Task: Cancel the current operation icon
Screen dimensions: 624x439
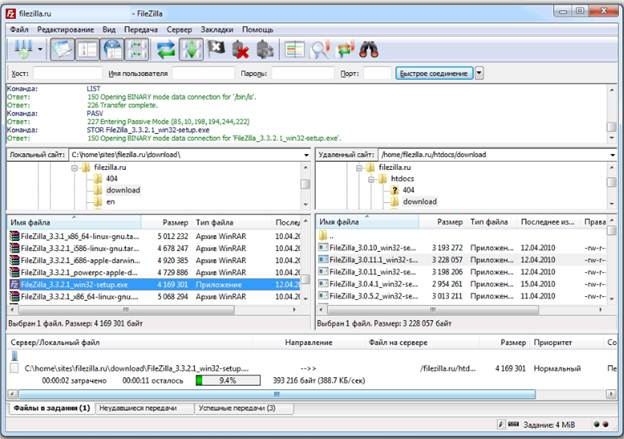Action: click(216, 48)
